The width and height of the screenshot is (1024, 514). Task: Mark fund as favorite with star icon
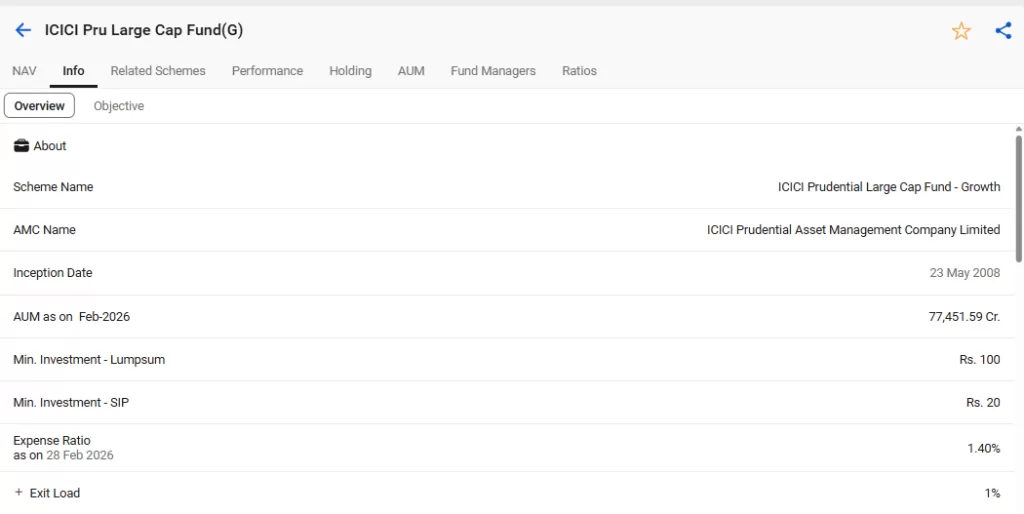click(961, 31)
